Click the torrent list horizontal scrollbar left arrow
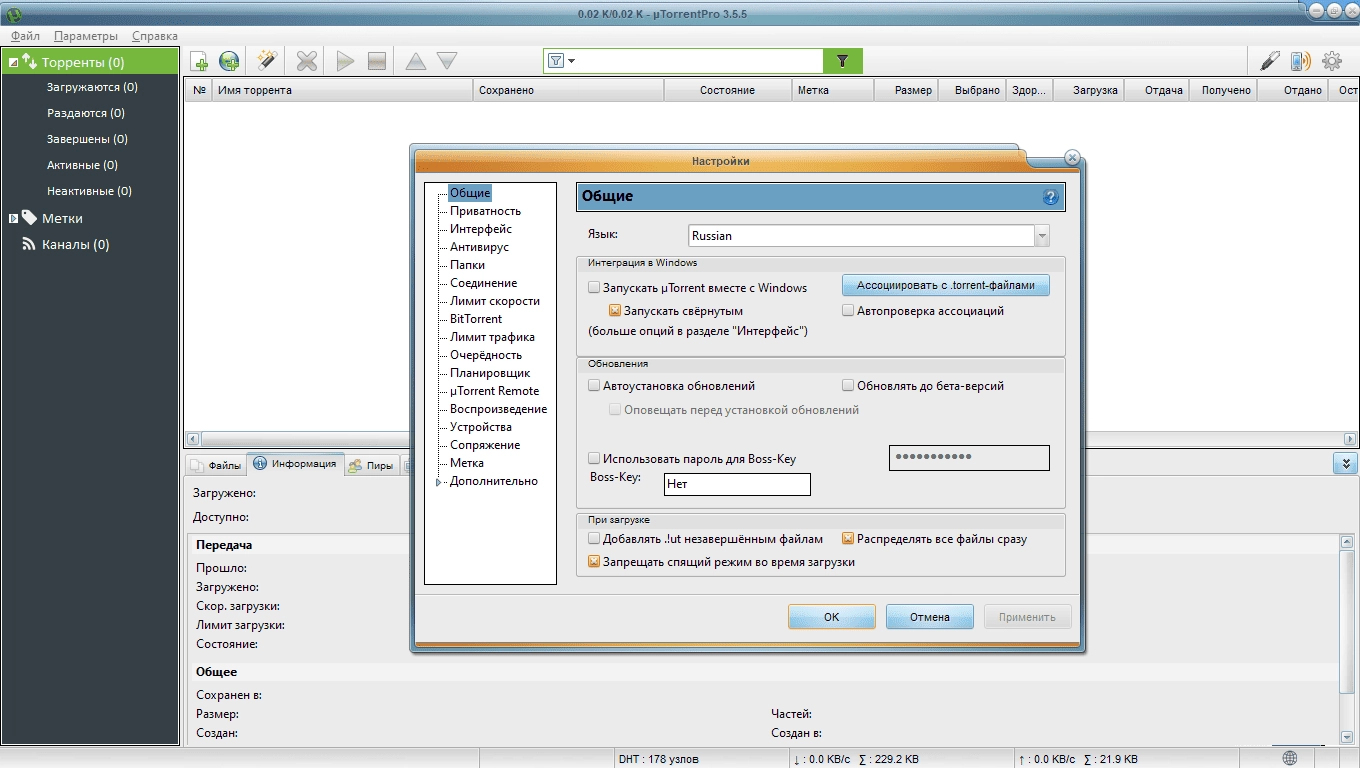Screen dimensions: 1360x768 (192, 438)
